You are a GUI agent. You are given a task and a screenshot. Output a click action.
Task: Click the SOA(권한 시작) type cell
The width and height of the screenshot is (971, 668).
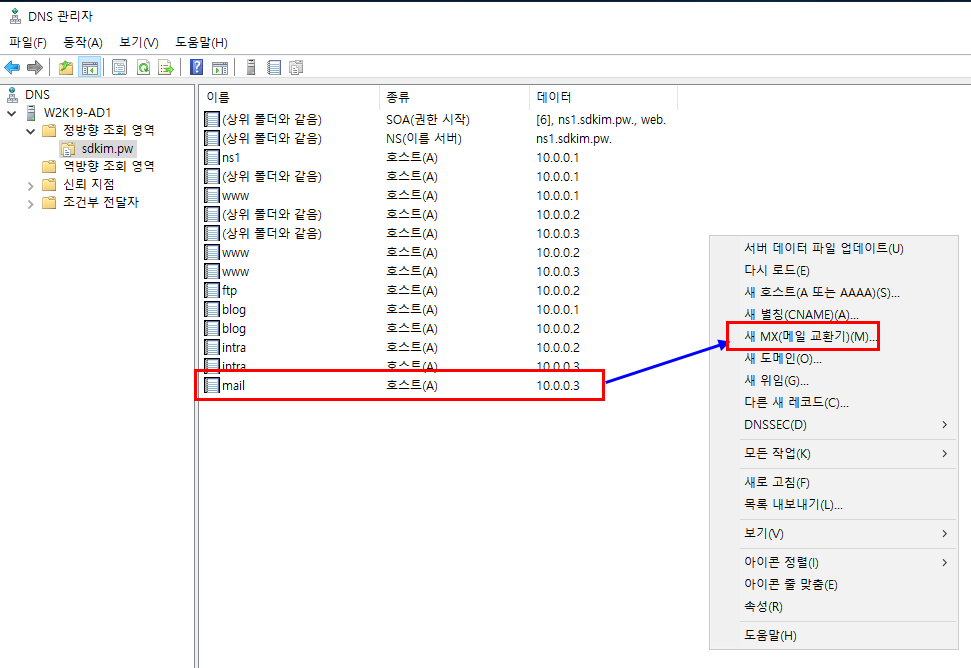[428, 119]
